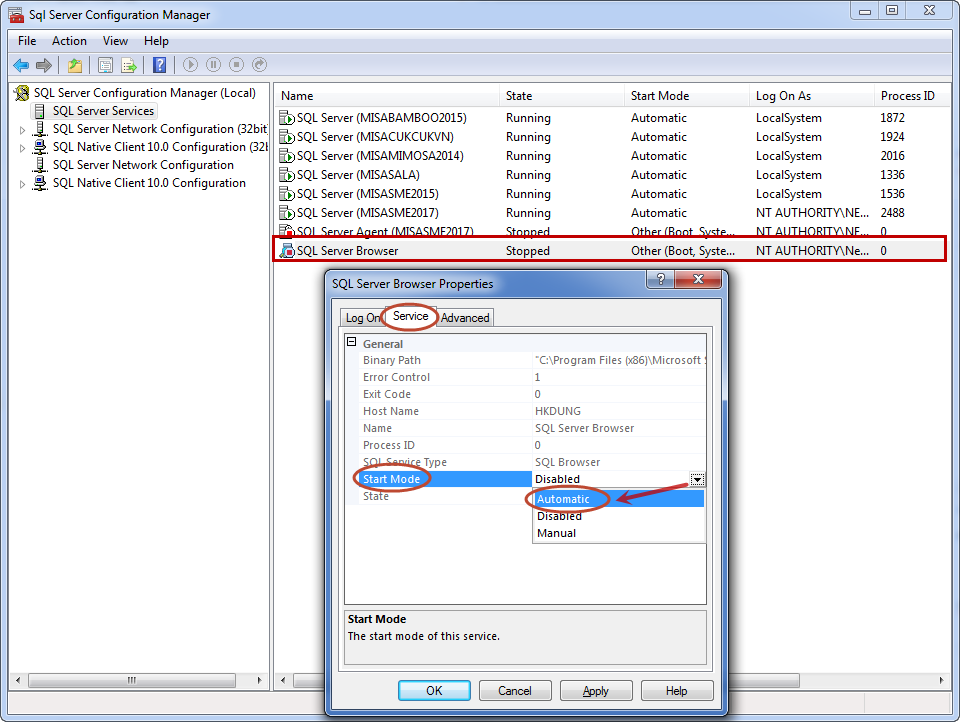Click the Forward navigation arrow icon
This screenshot has width=960, height=722.
(x=42, y=65)
